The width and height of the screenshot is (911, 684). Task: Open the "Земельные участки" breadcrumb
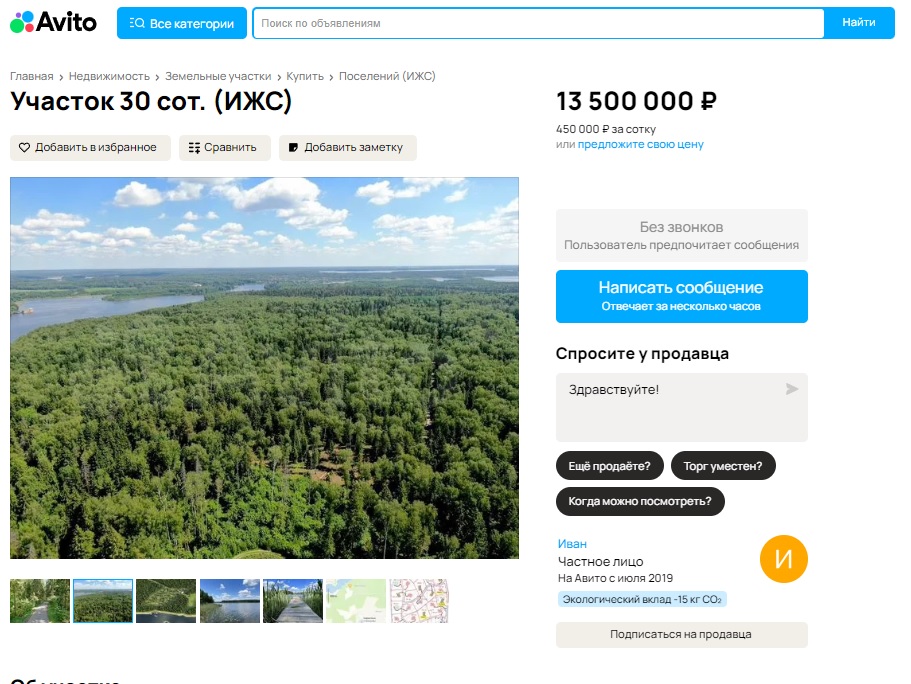click(218, 76)
